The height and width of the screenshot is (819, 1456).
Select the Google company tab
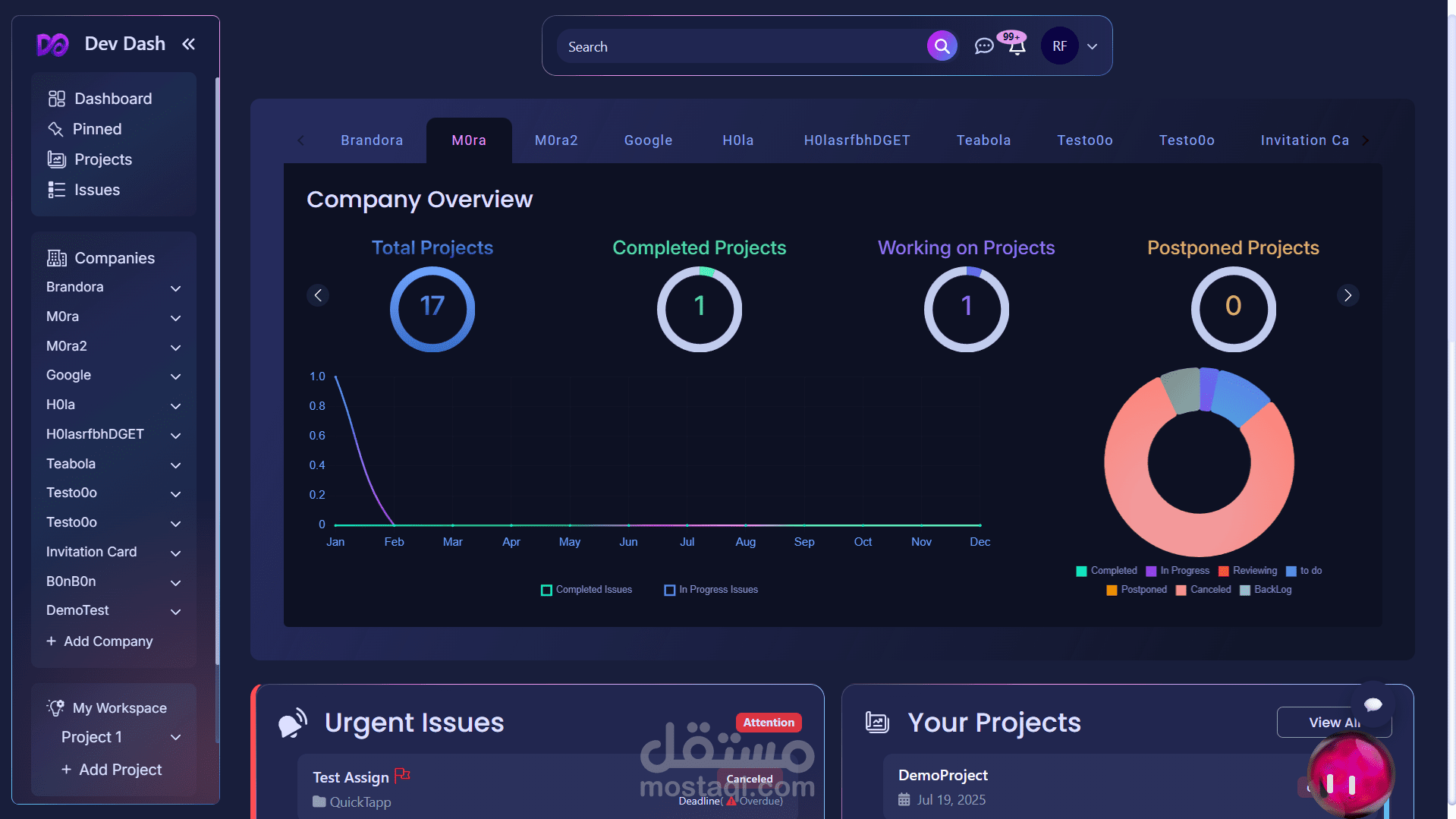click(648, 140)
